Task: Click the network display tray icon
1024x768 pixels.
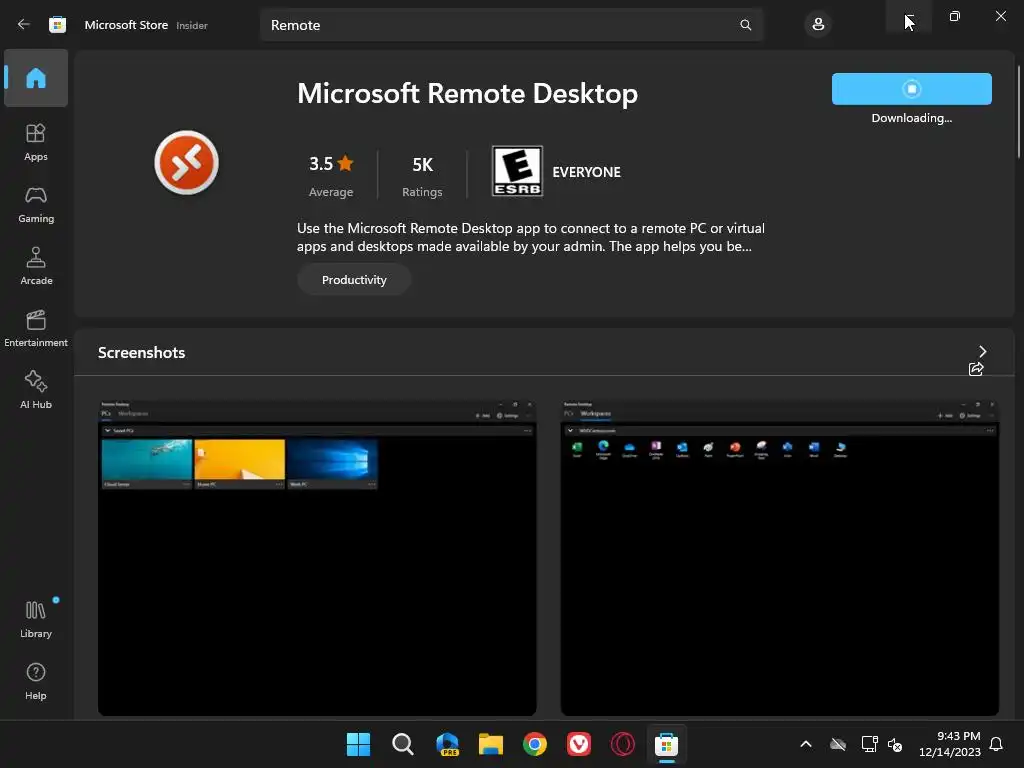Action: pyautogui.click(x=869, y=744)
